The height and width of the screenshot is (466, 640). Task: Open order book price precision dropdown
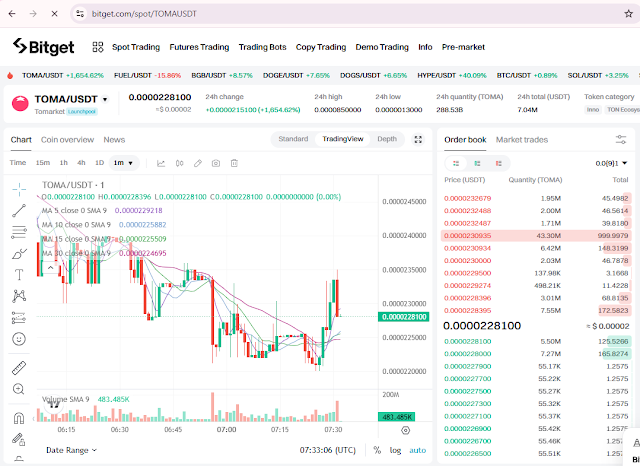point(611,163)
